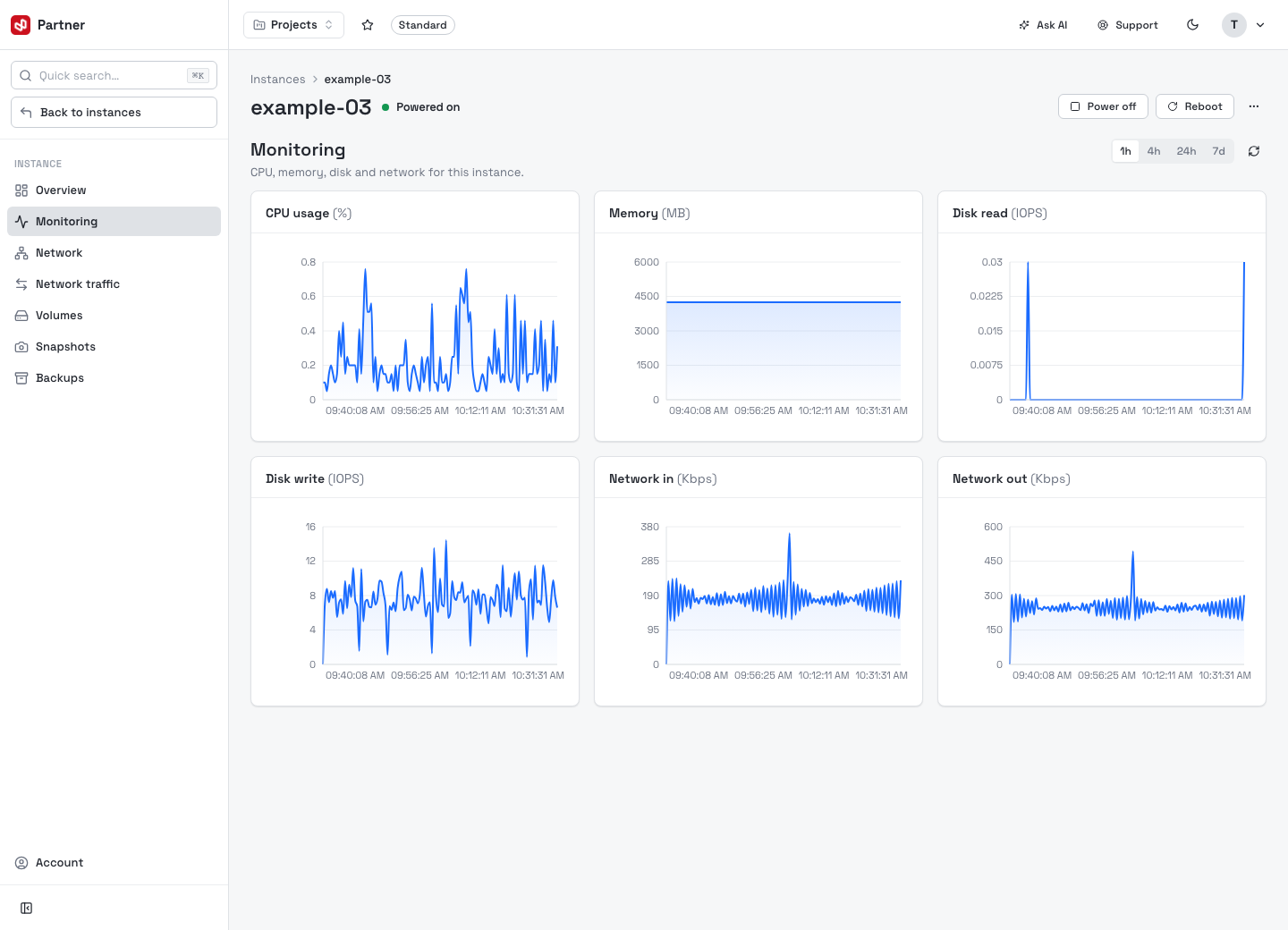Viewport: 1288px width, 930px height.
Task: Click the Overview grid icon
Action: (x=21, y=190)
